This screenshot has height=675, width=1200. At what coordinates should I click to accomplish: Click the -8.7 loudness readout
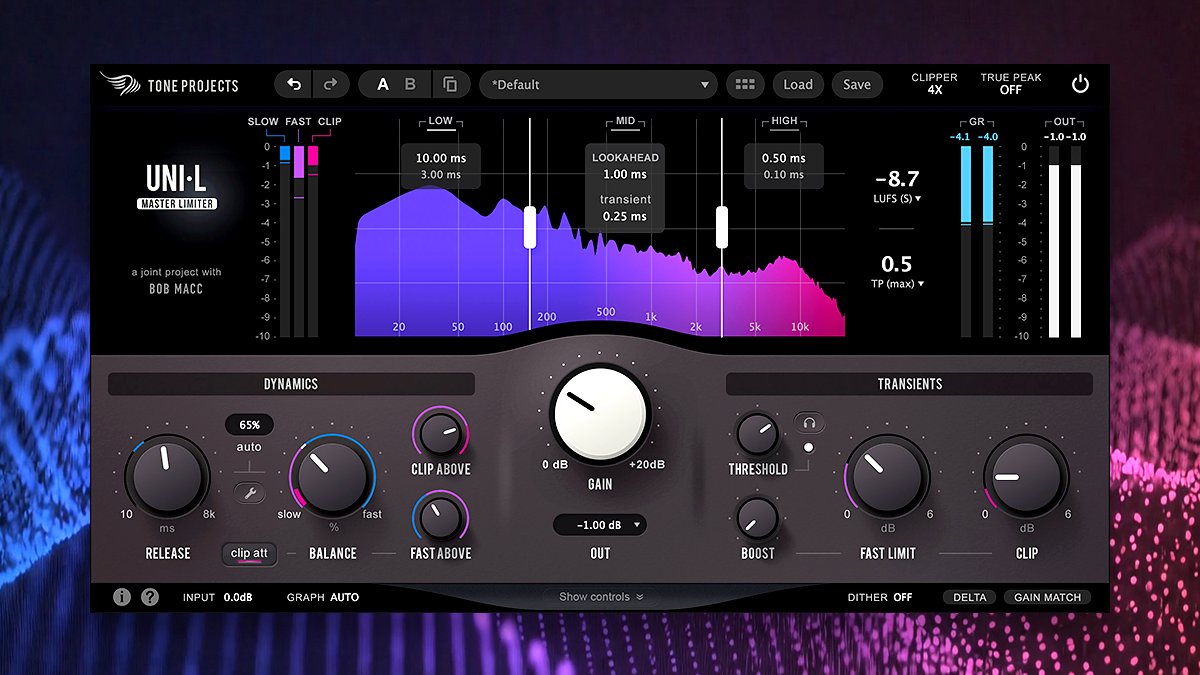(896, 179)
